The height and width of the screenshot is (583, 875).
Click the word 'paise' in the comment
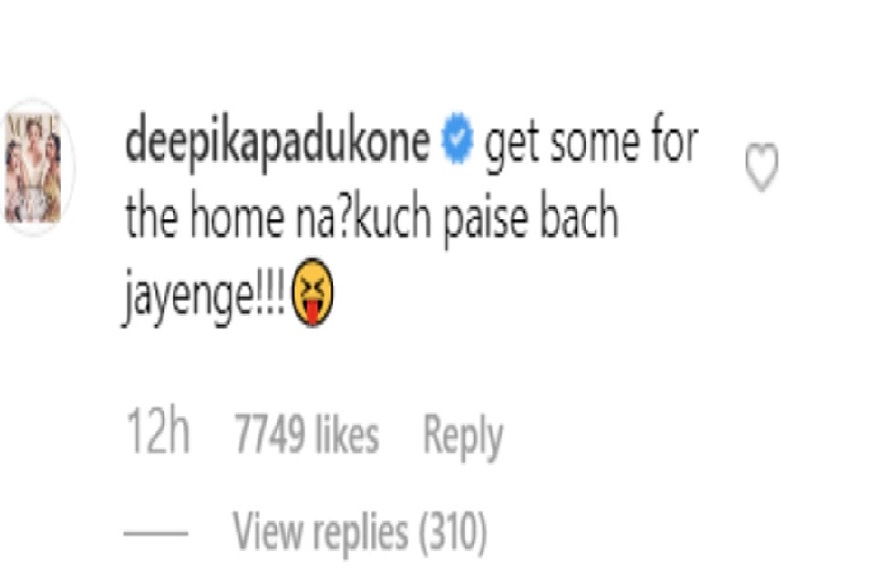485,221
